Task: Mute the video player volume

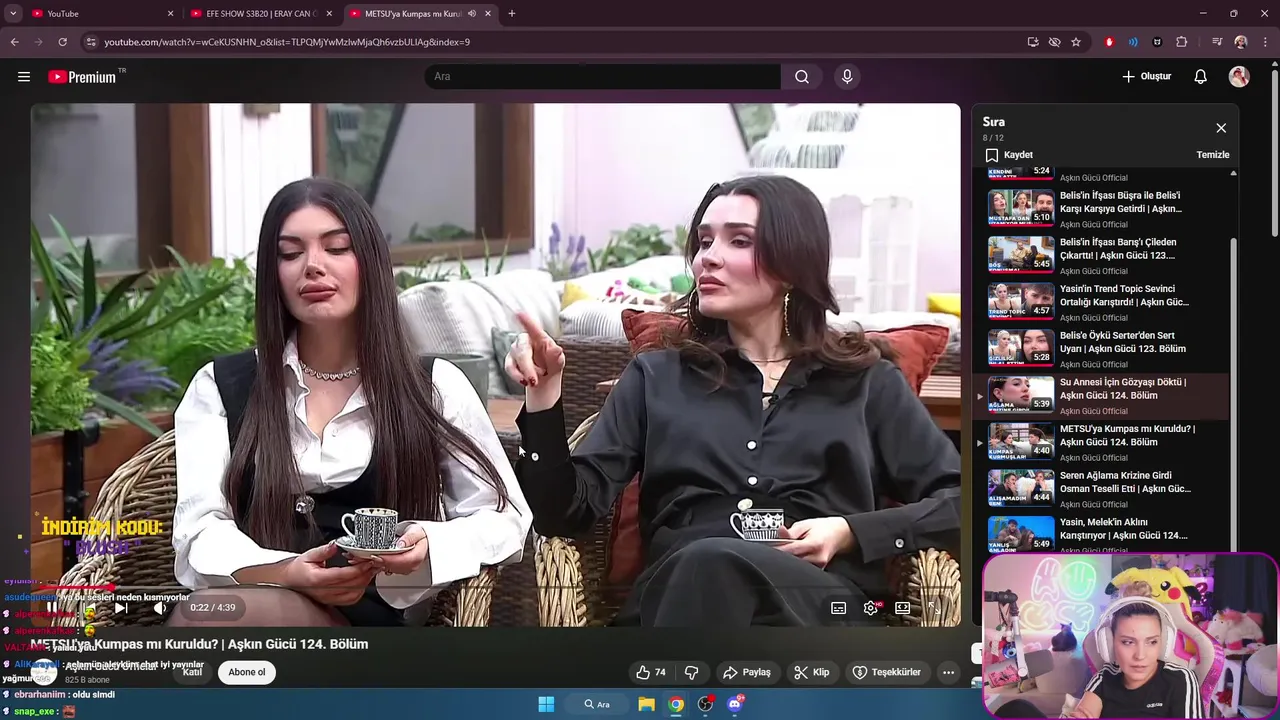Action: coord(160,607)
